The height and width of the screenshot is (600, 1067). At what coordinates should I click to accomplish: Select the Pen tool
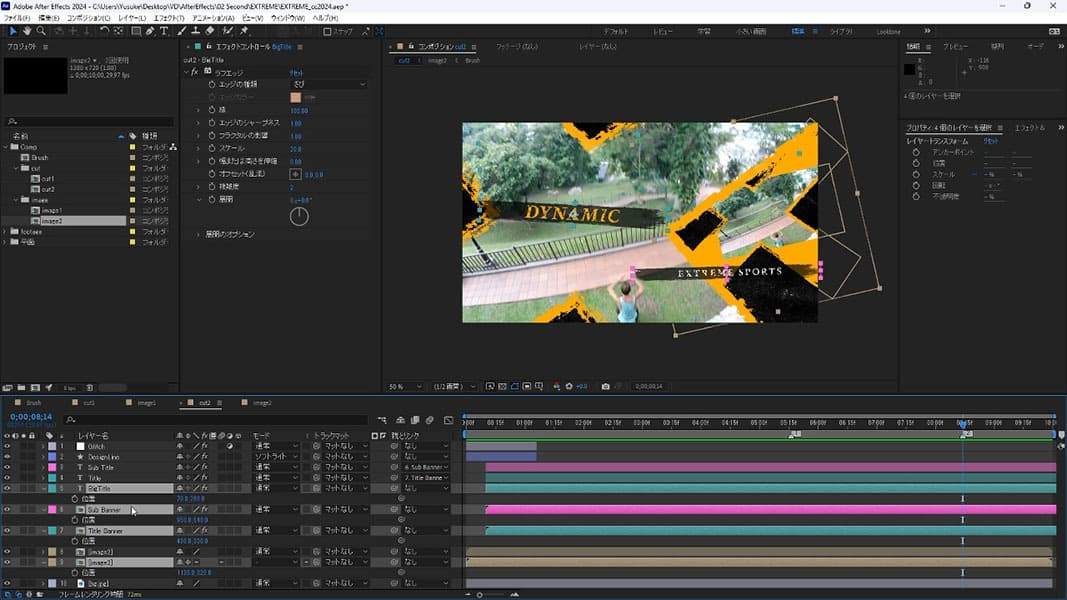pos(152,31)
